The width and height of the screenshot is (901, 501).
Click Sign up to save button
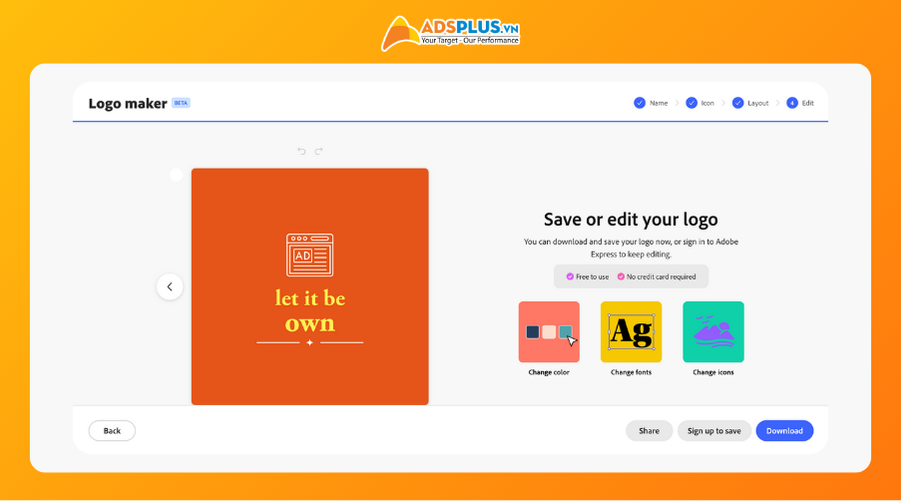pyautogui.click(x=714, y=430)
